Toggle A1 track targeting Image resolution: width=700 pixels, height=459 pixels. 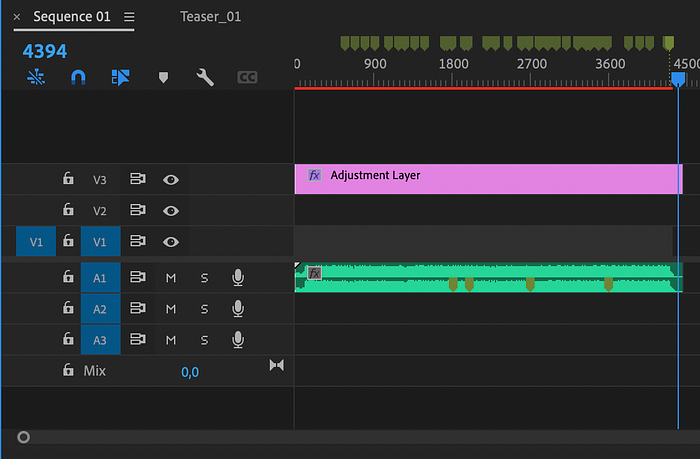coord(100,278)
